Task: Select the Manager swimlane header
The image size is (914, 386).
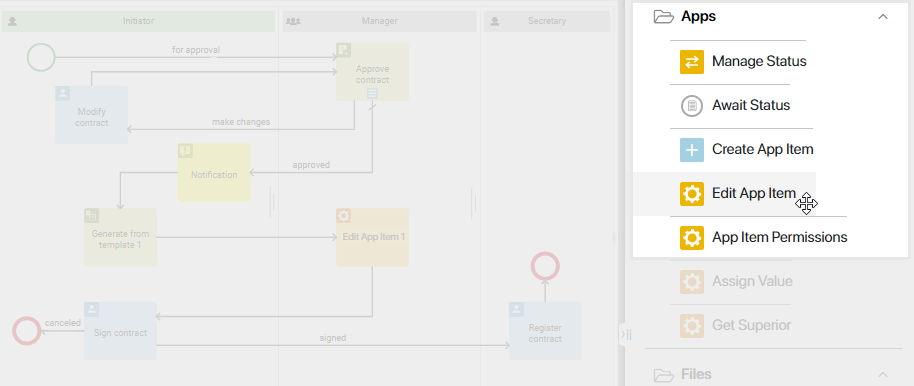Action: pyautogui.click(x=379, y=21)
